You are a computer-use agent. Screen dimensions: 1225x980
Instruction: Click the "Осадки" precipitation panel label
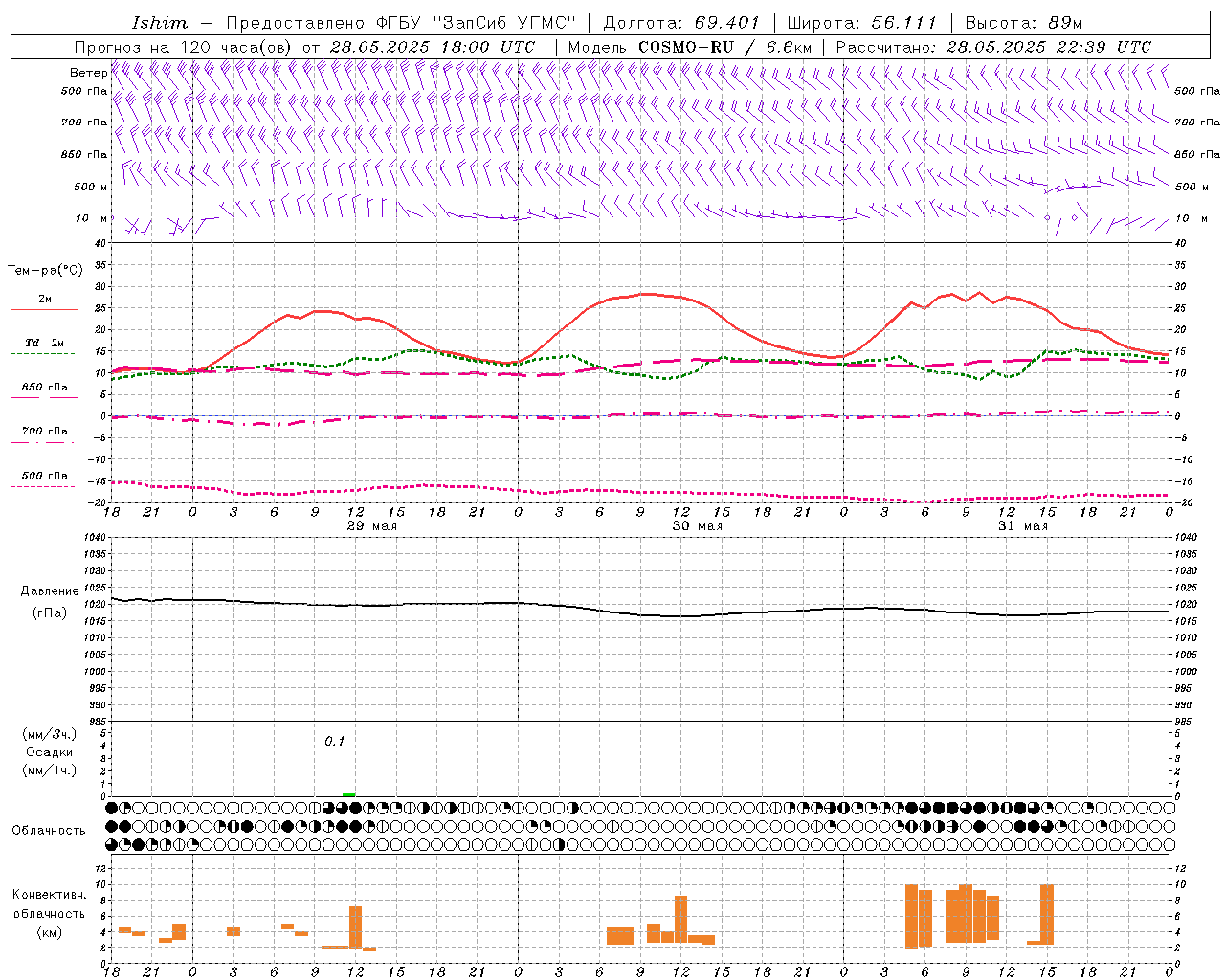[50, 752]
